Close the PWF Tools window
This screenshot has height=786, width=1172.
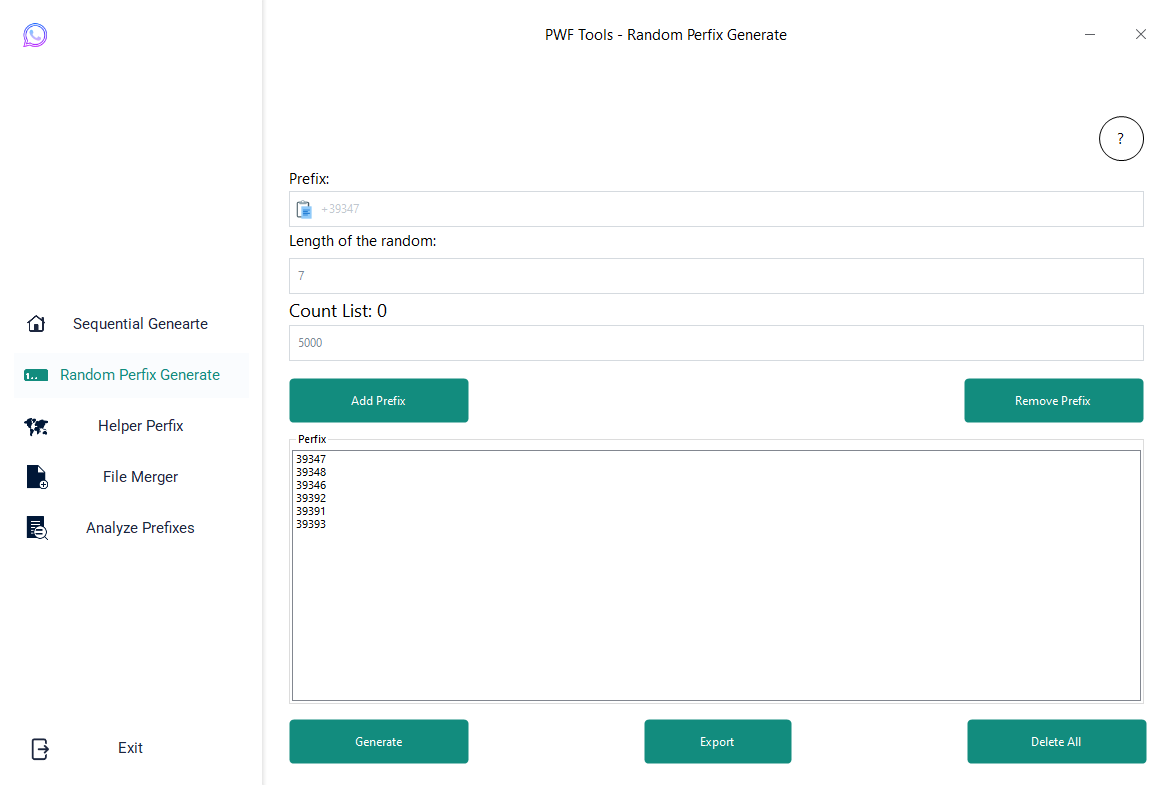tap(1141, 34)
